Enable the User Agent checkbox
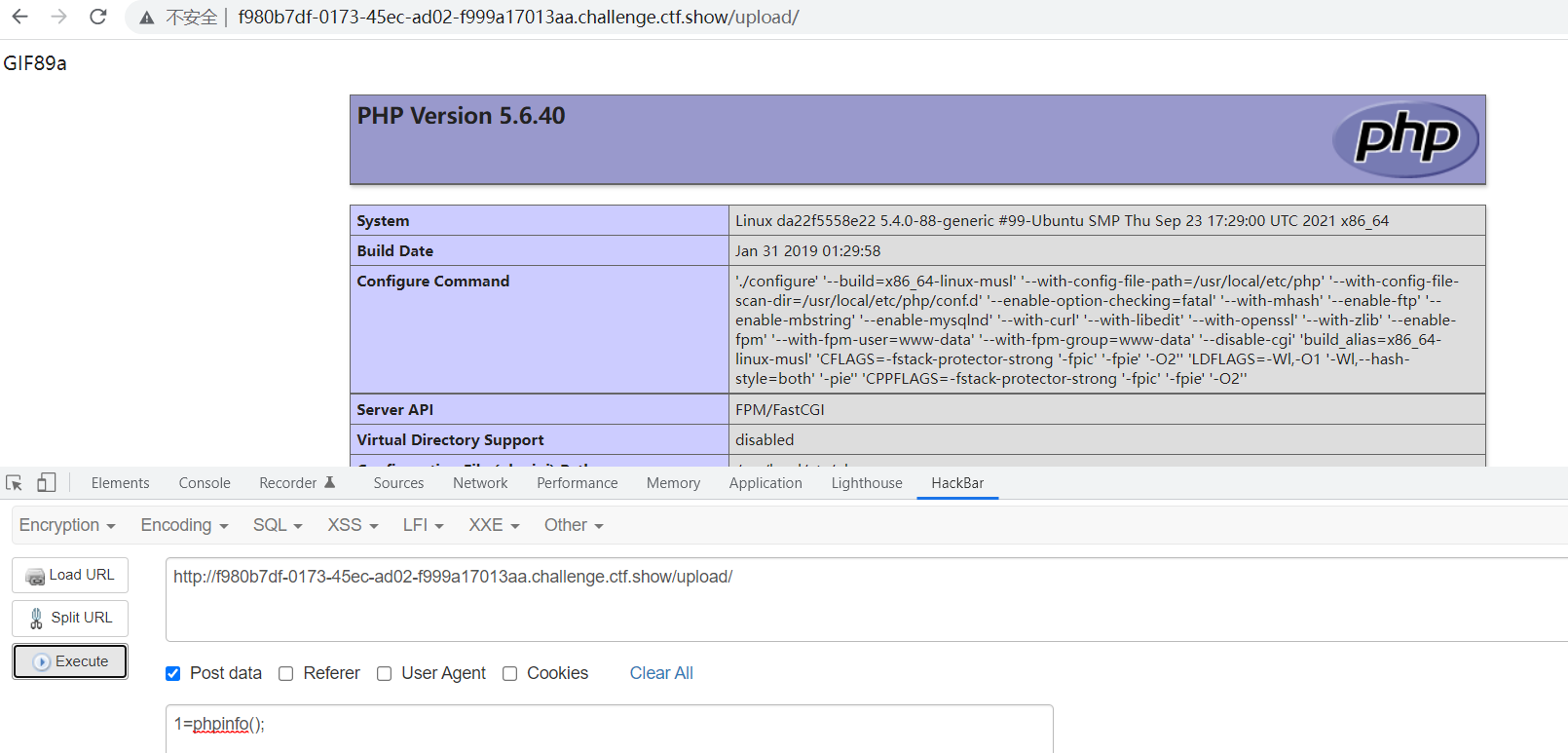Viewport: 1568px width, 753px height. [x=385, y=673]
